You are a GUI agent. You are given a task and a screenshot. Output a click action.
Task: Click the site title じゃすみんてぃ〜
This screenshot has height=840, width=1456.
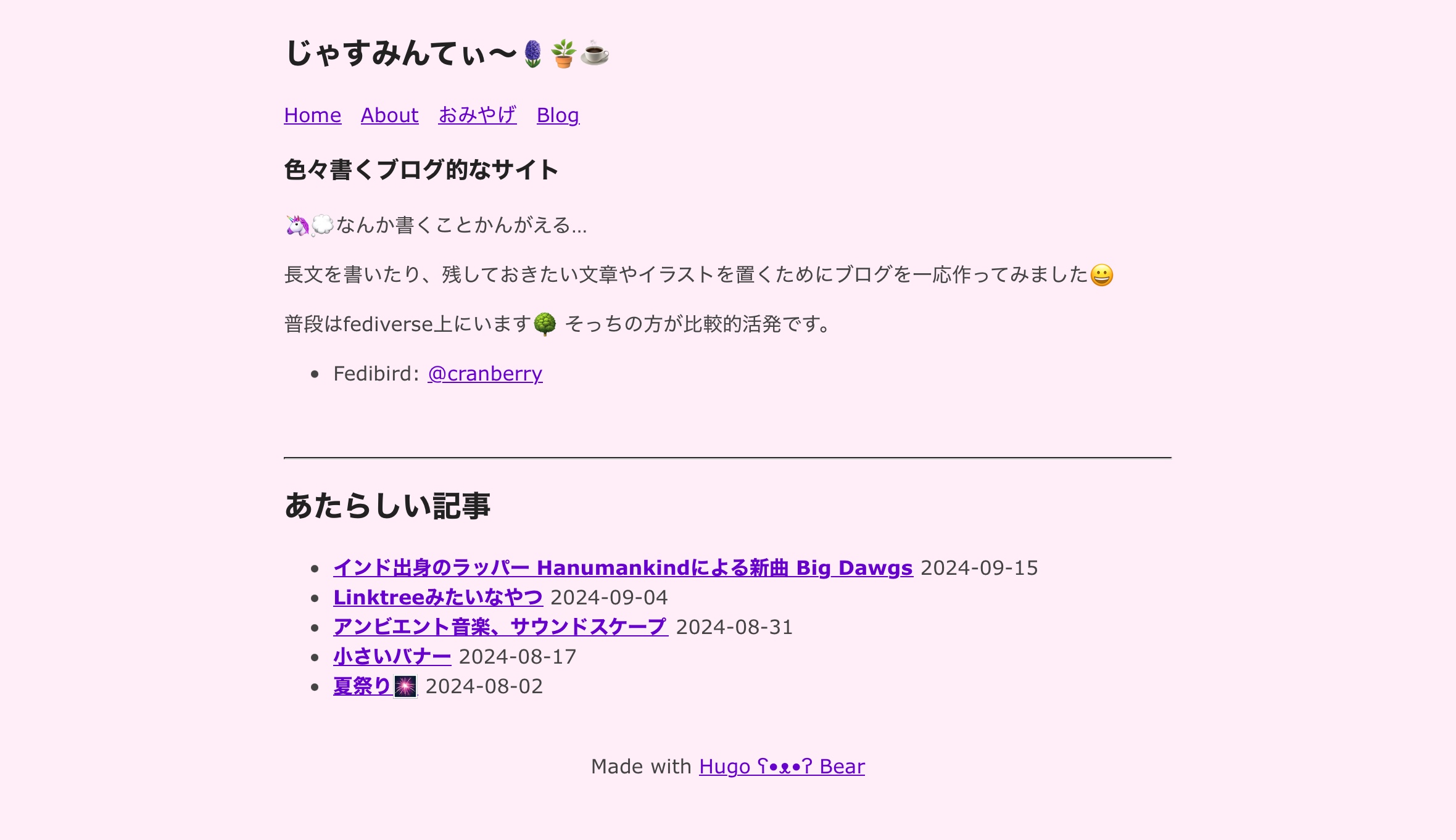(x=401, y=54)
